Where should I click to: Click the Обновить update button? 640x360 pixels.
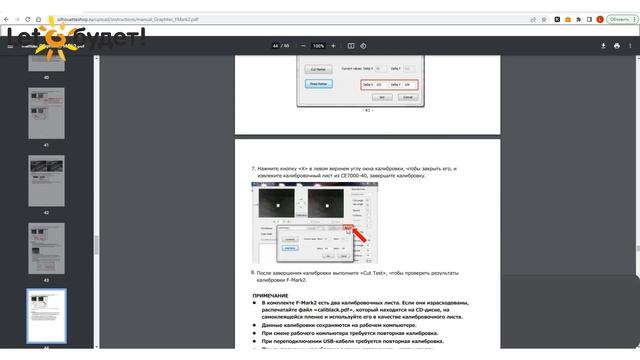620,19
